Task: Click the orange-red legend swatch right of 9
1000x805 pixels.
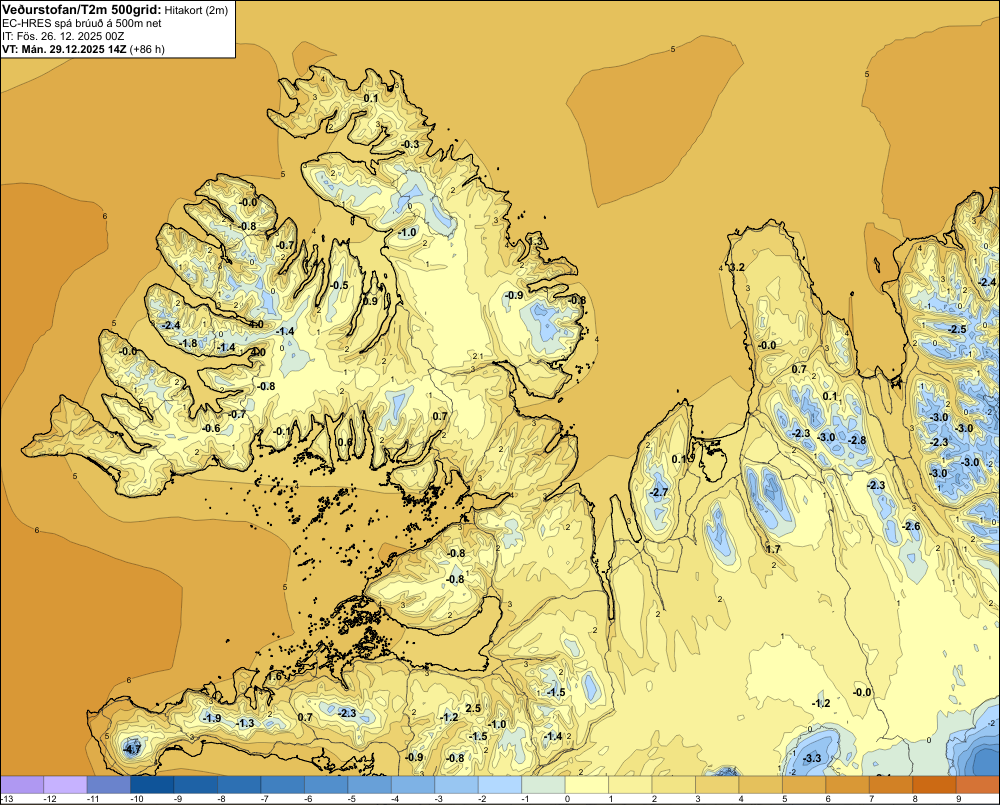Action: (978, 785)
